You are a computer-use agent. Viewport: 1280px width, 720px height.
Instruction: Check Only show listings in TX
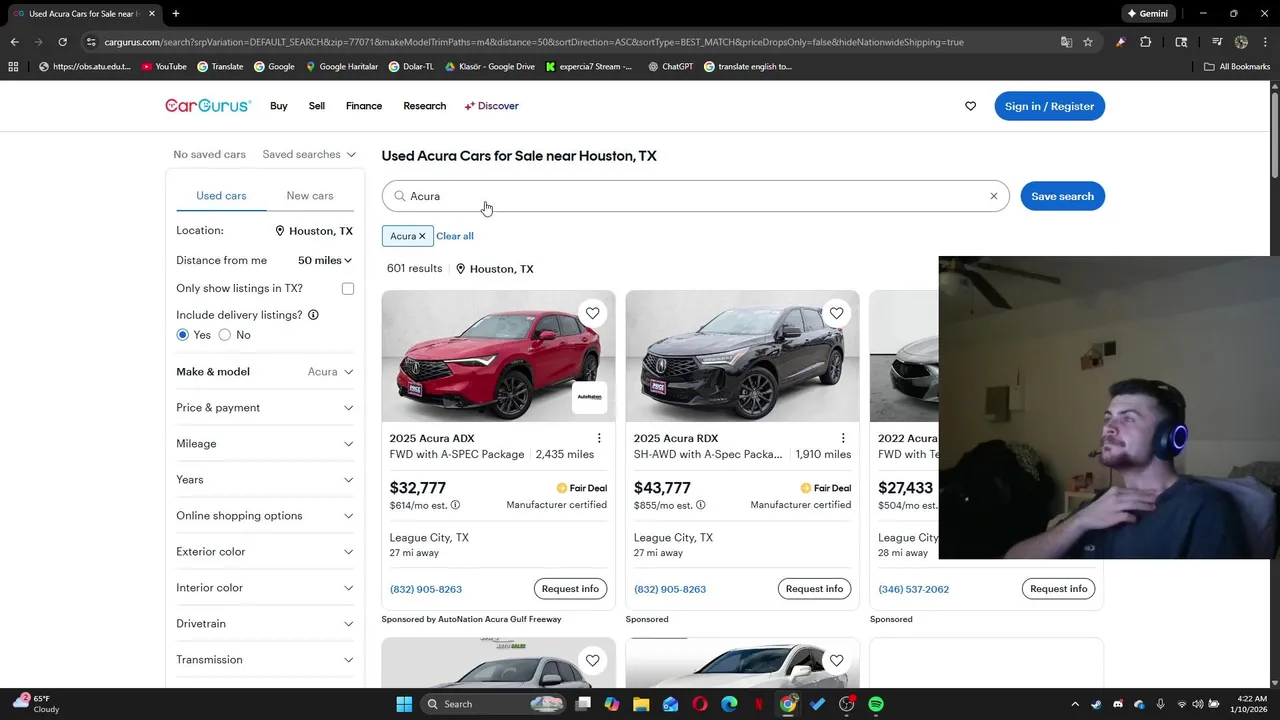348,289
